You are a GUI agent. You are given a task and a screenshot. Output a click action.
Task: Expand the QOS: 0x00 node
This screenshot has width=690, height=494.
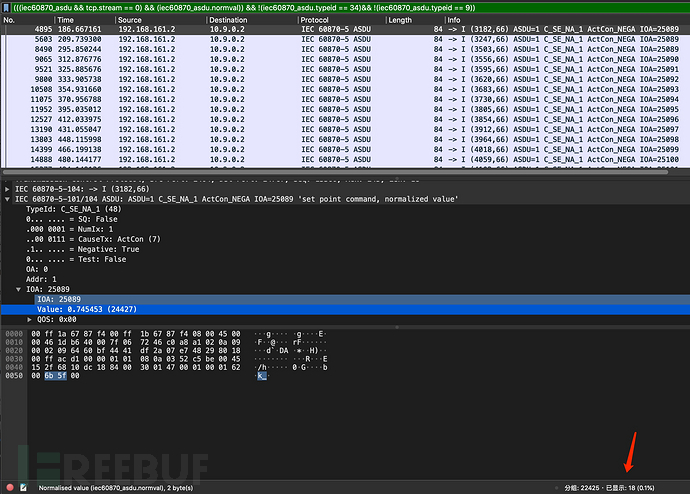tap(30, 319)
